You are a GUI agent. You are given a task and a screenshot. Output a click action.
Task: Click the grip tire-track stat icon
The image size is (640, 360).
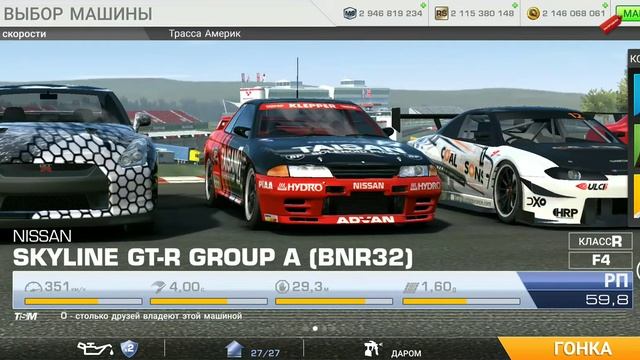click(411, 288)
